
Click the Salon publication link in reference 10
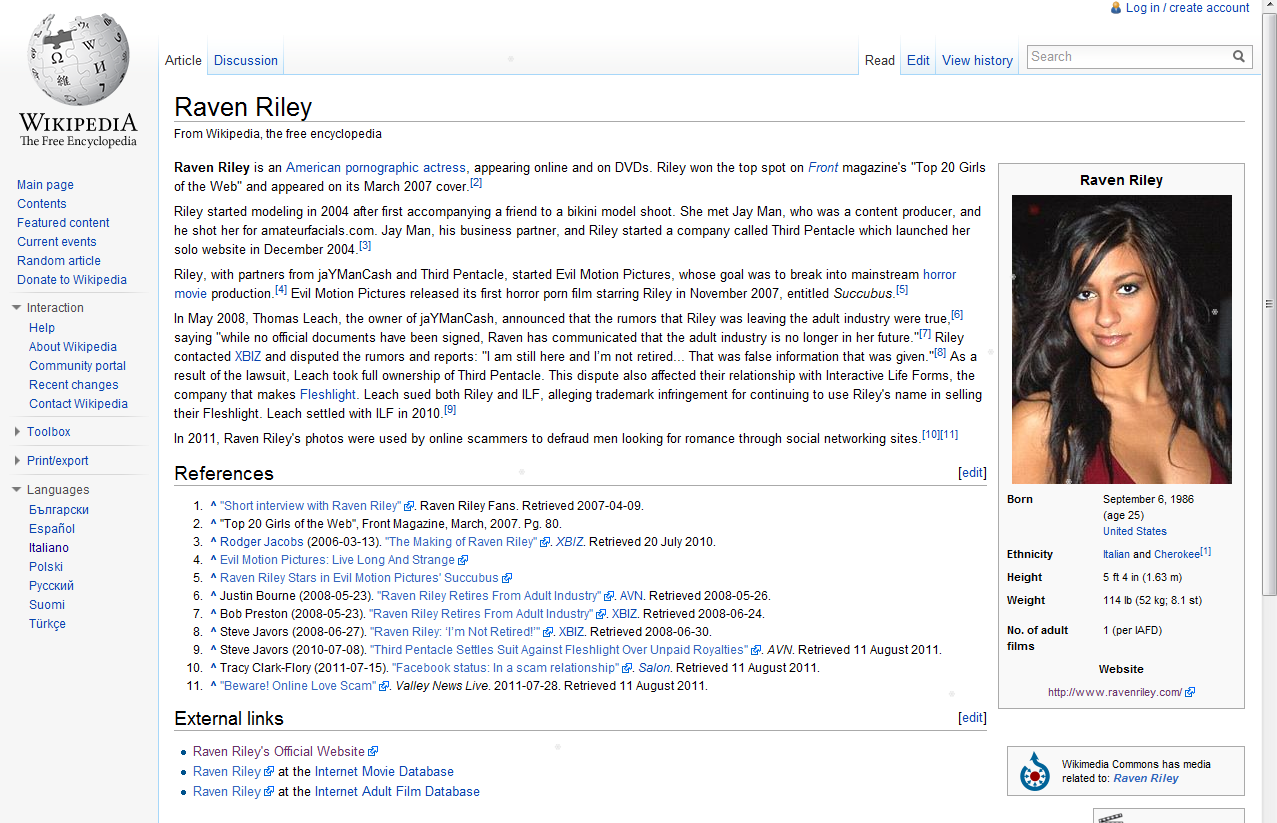pyautogui.click(x=654, y=668)
